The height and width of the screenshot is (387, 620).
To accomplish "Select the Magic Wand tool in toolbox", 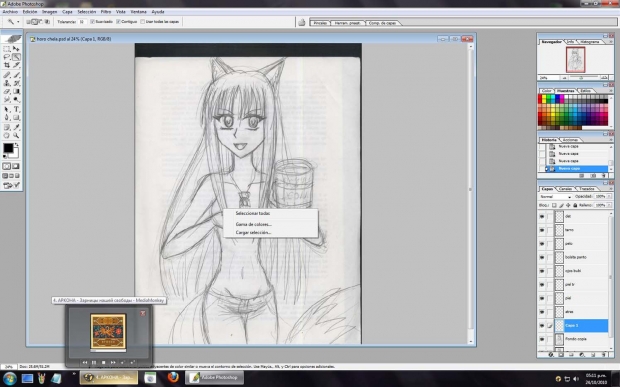I will pos(16,57).
